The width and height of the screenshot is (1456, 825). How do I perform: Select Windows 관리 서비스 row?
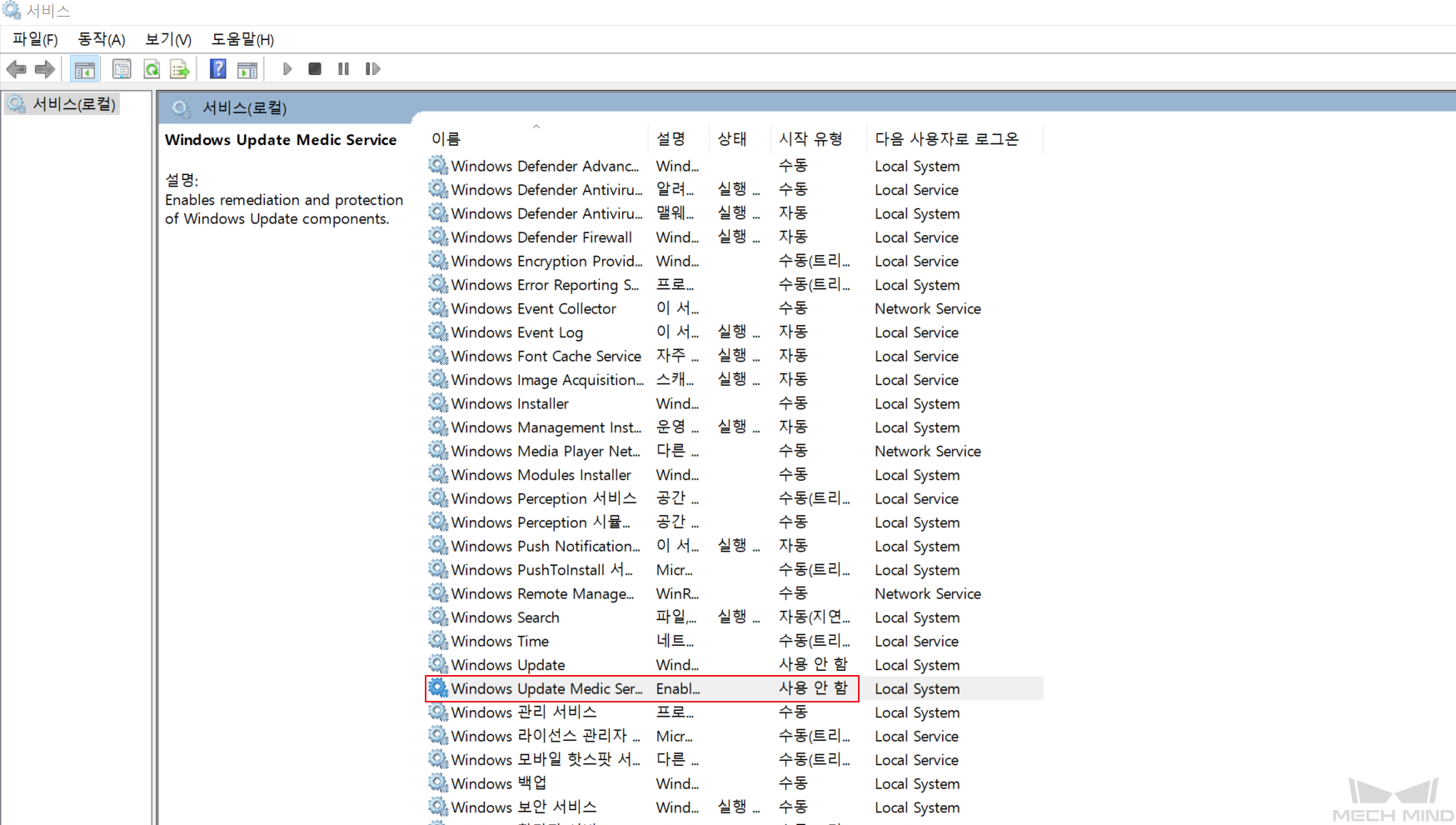coord(734,712)
